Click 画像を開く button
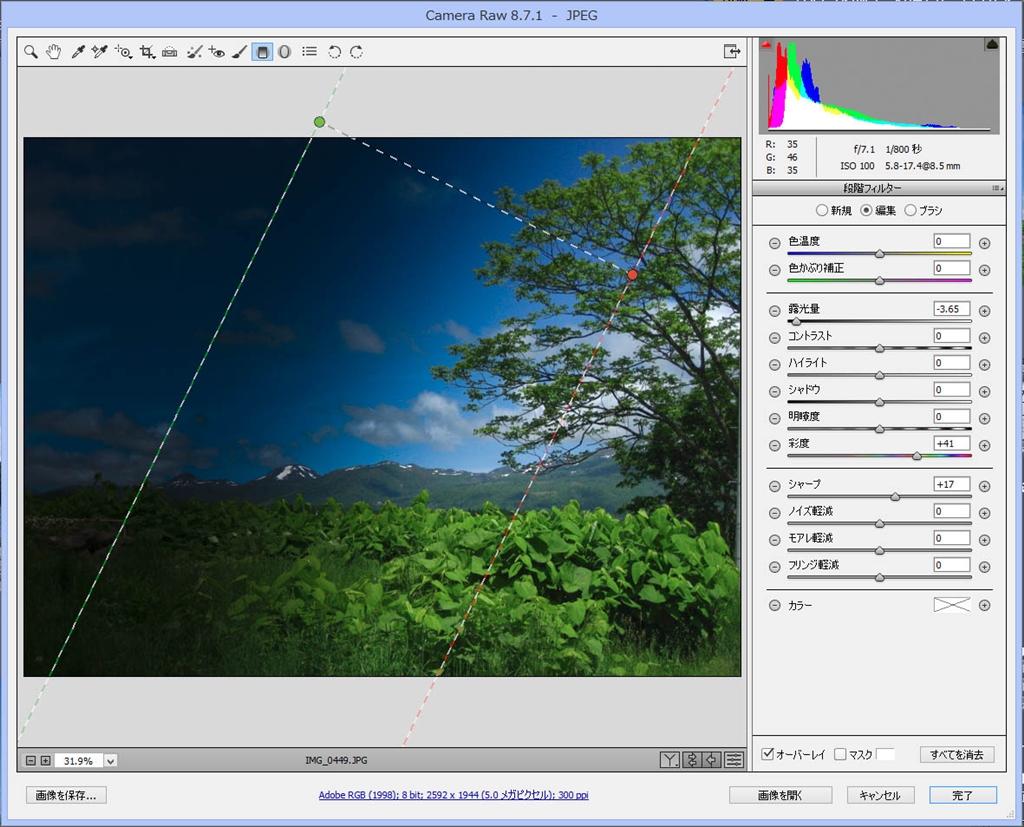Screen dimensions: 1024x827 tap(780, 795)
